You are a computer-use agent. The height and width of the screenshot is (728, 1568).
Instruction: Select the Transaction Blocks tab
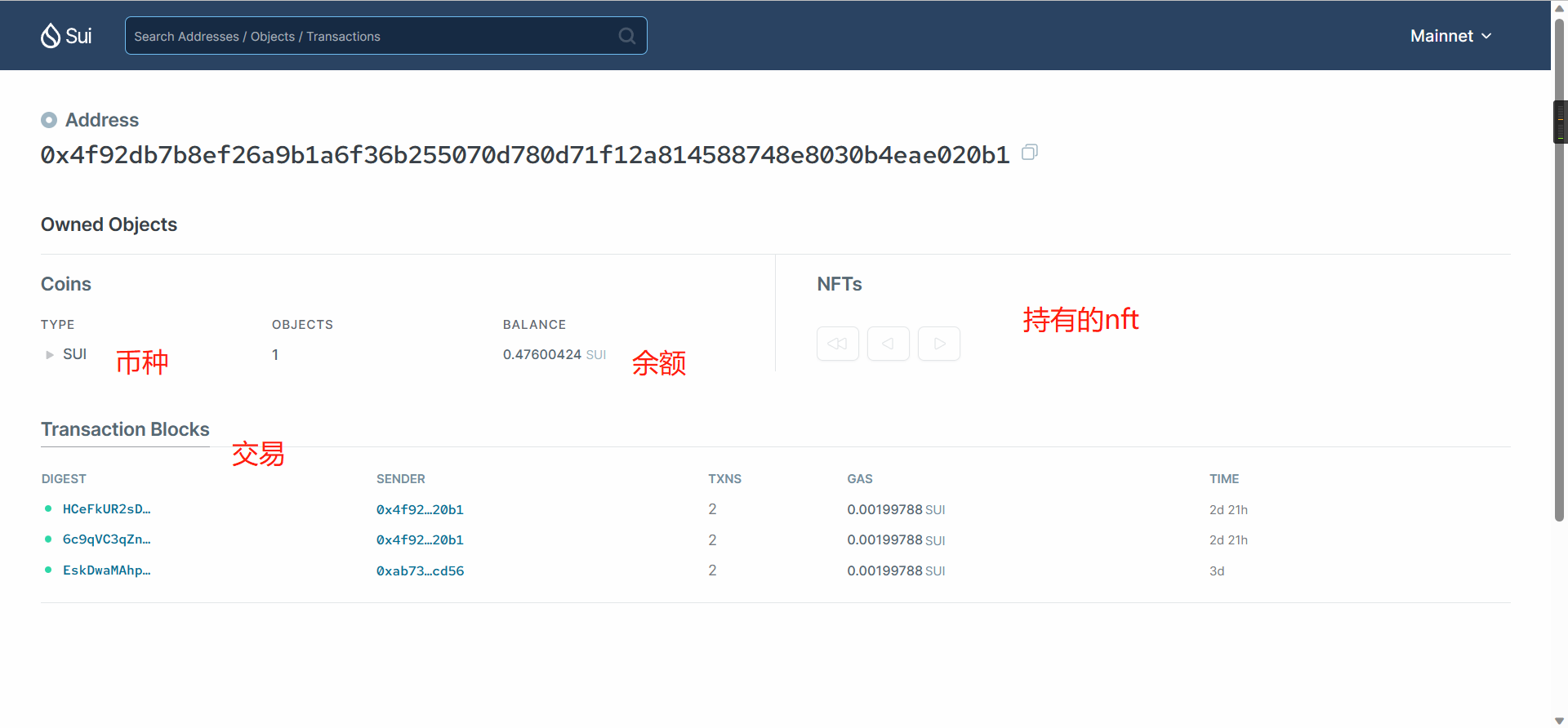click(125, 429)
